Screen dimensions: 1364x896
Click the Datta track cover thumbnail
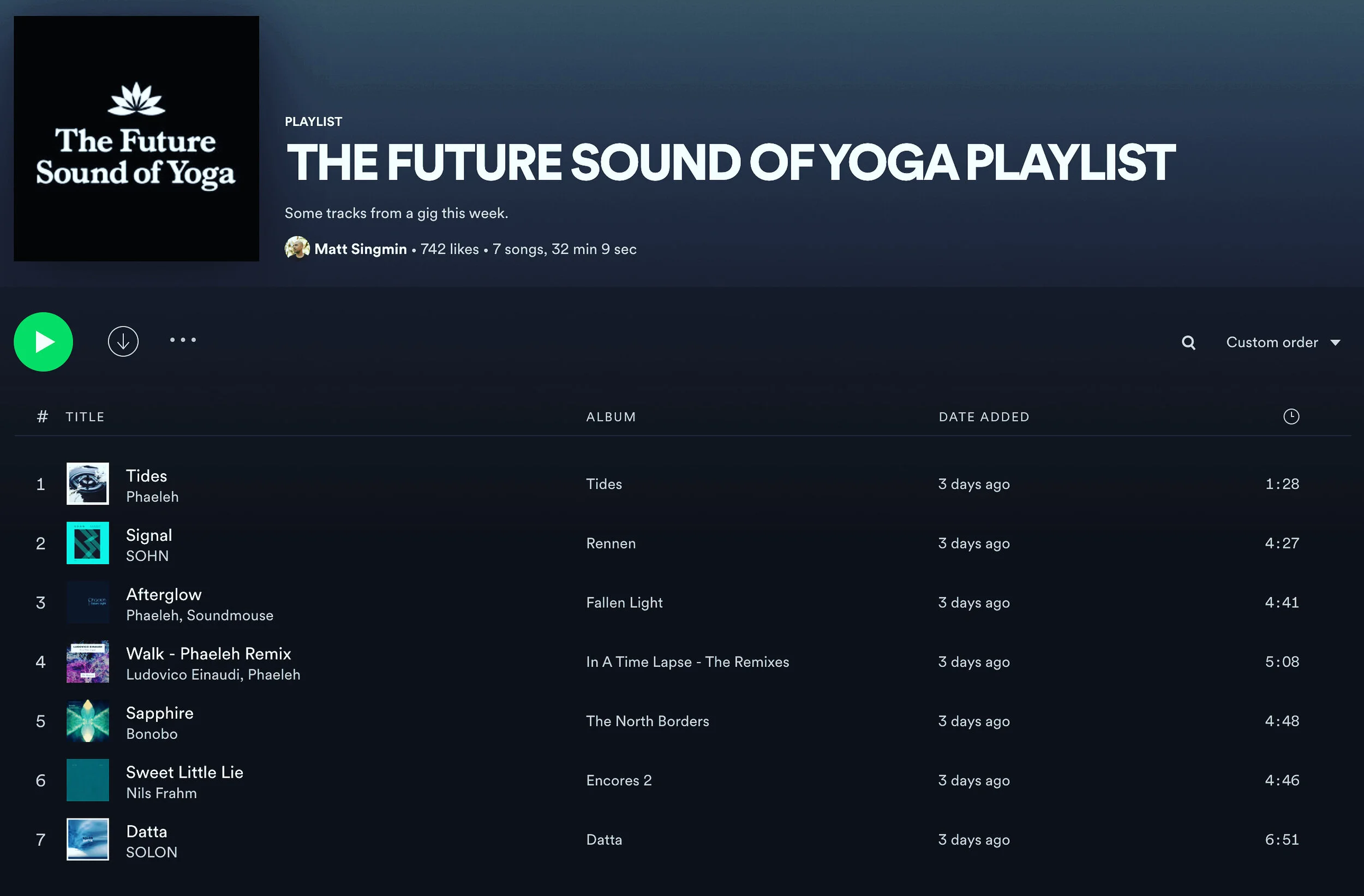point(88,839)
